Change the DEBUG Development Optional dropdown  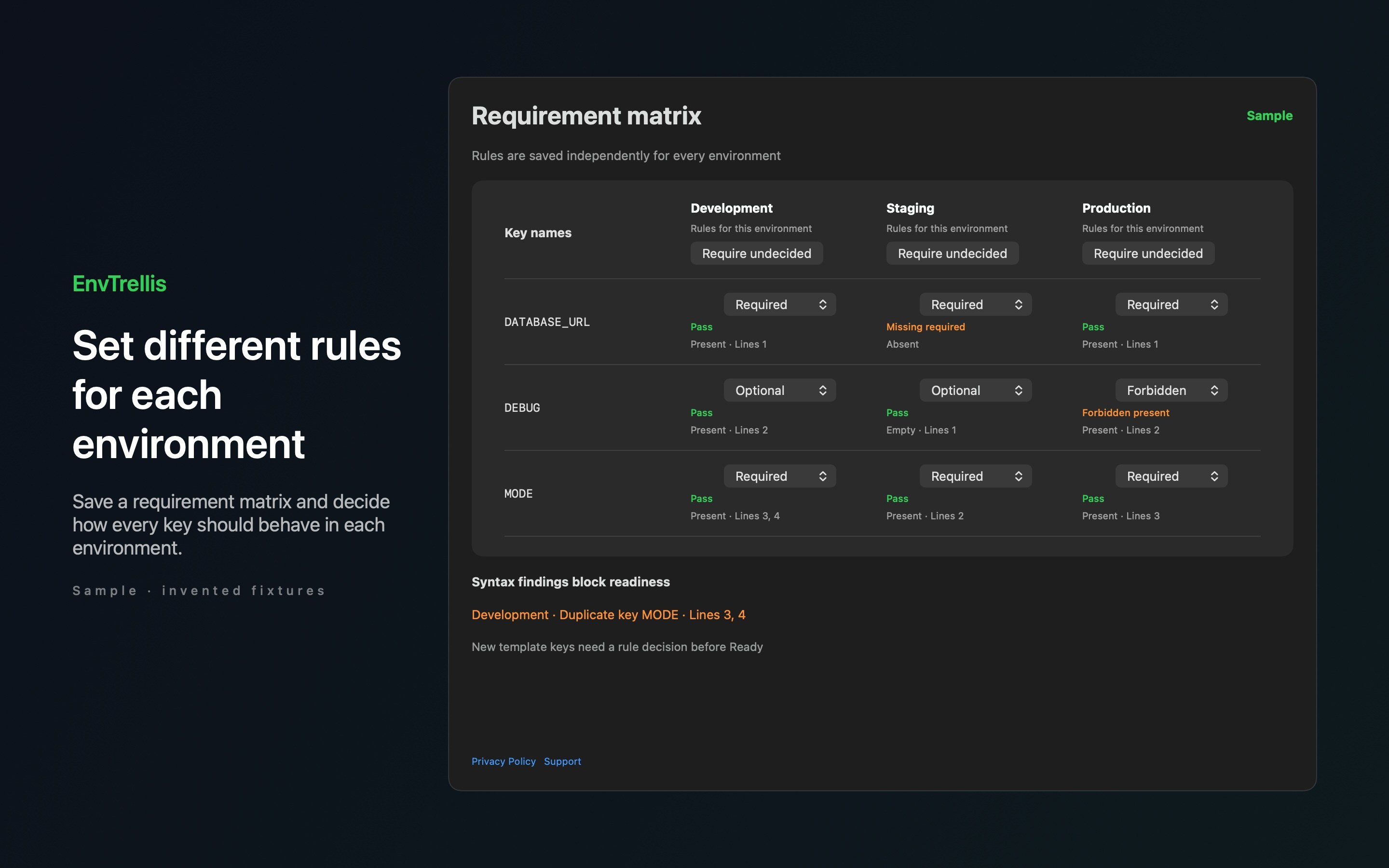(x=779, y=391)
